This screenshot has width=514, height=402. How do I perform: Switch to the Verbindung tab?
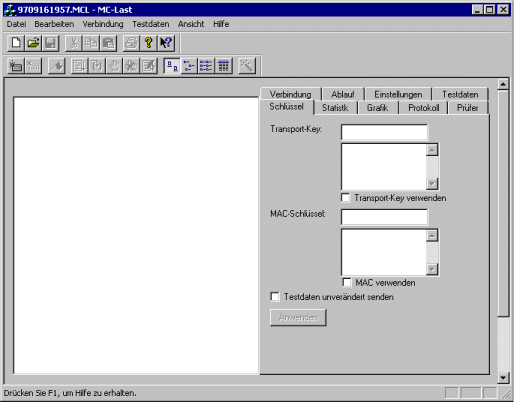290,94
